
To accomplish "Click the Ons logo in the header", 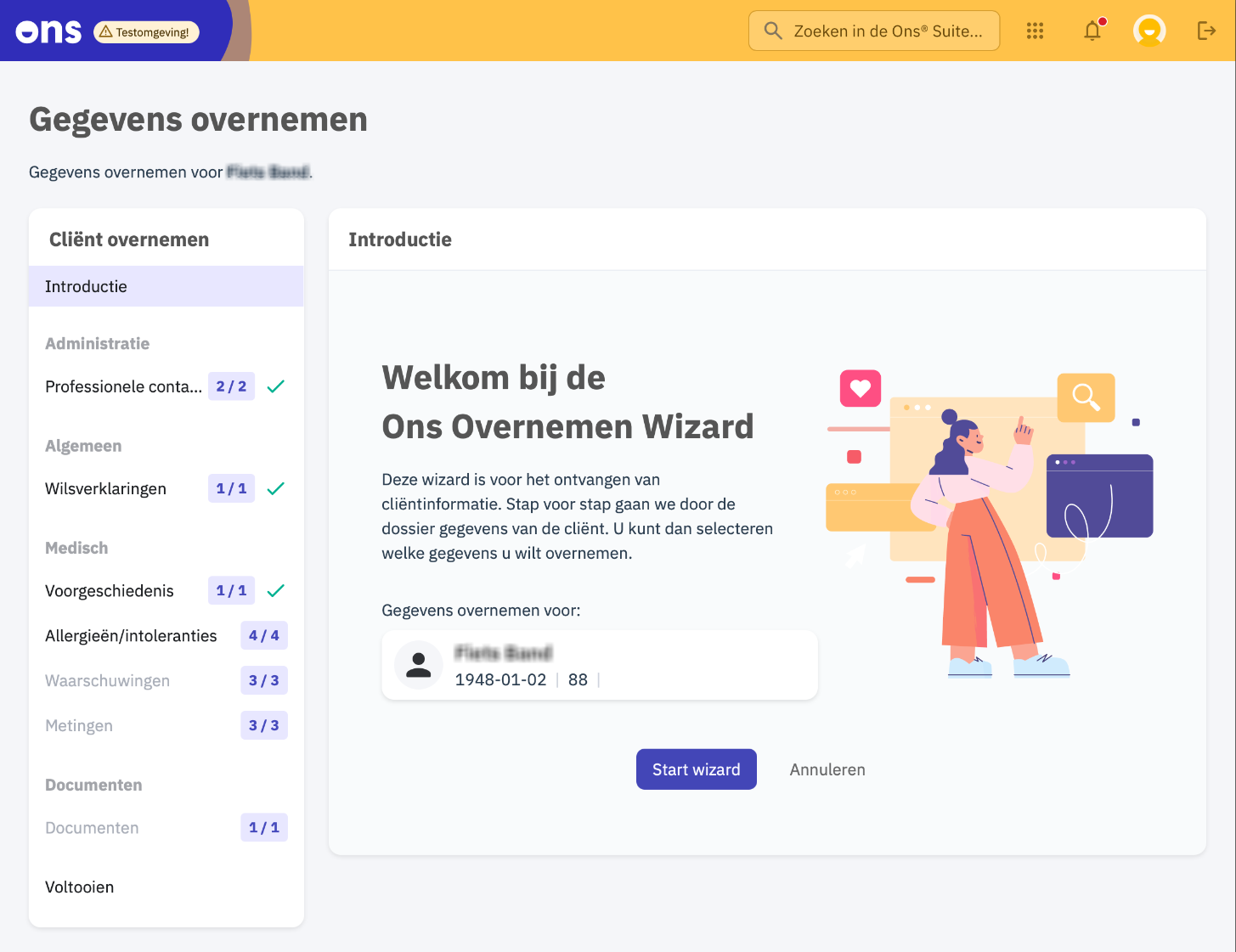I will click(x=48, y=32).
